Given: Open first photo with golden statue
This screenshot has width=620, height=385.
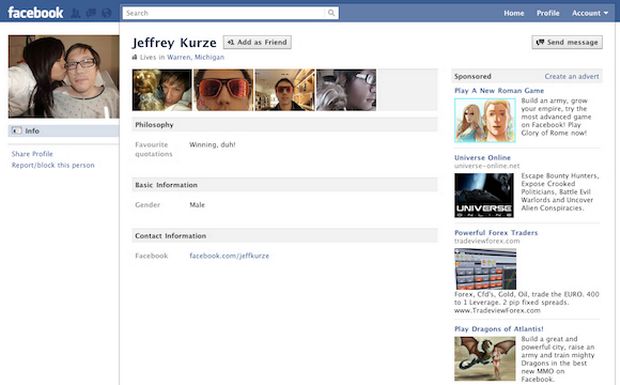Looking at the screenshot, I should pos(162,90).
